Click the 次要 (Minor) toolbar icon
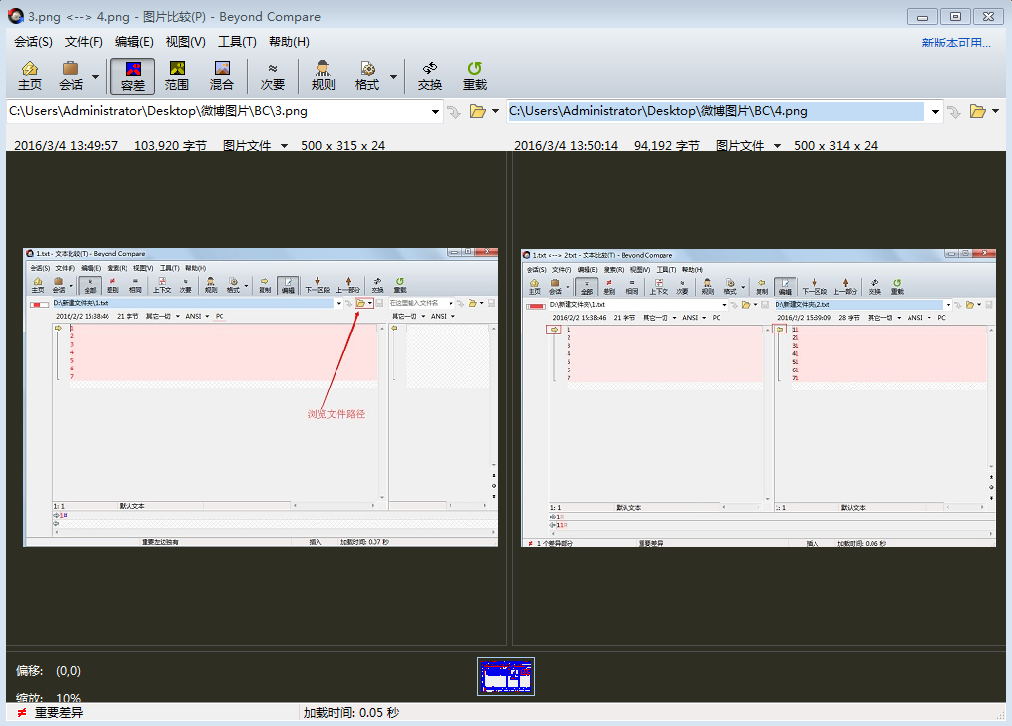Viewport: 1012px width, 726px height. click(x=272, y=75)
